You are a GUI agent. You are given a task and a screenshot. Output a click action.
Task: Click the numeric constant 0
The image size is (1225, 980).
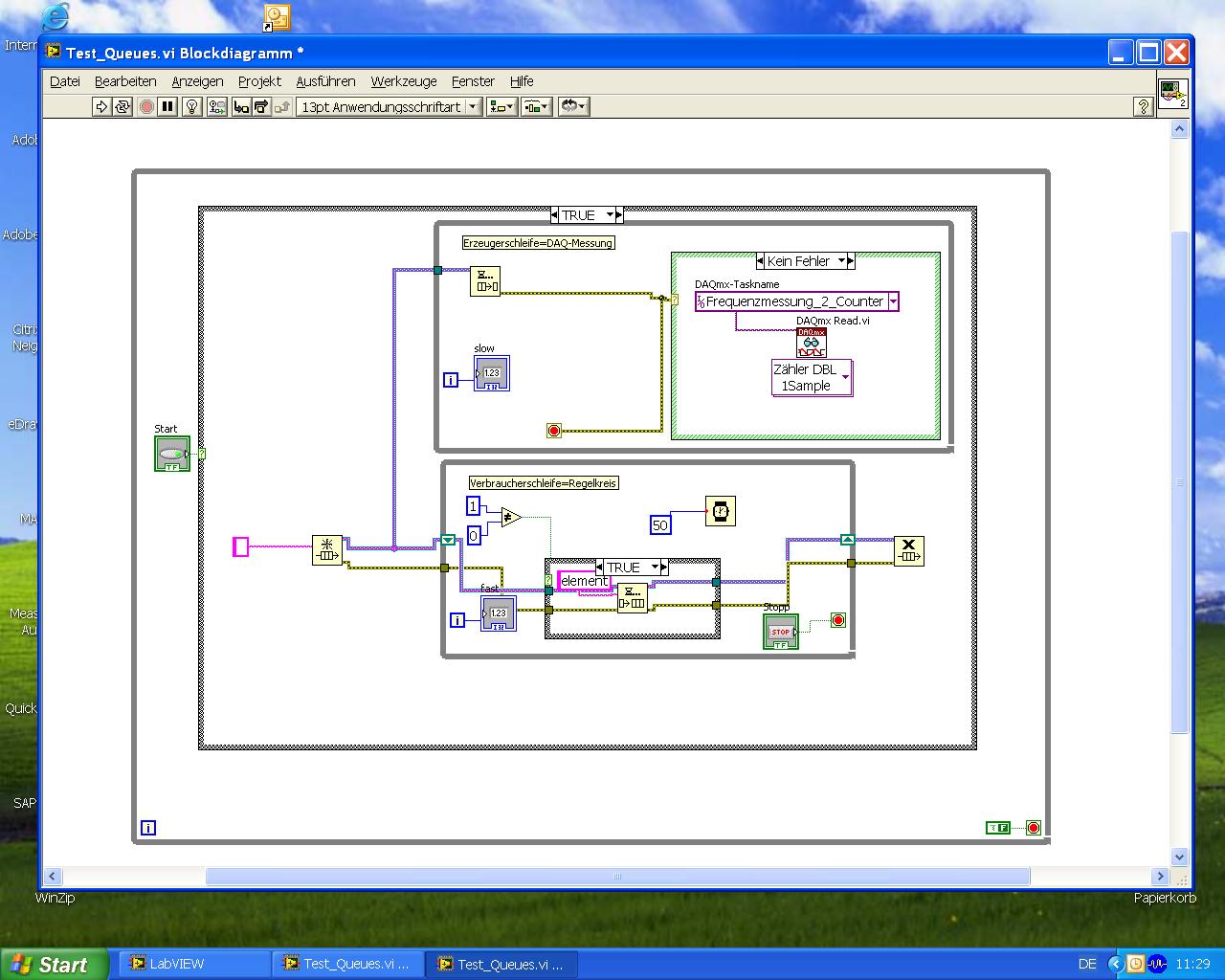473,536
